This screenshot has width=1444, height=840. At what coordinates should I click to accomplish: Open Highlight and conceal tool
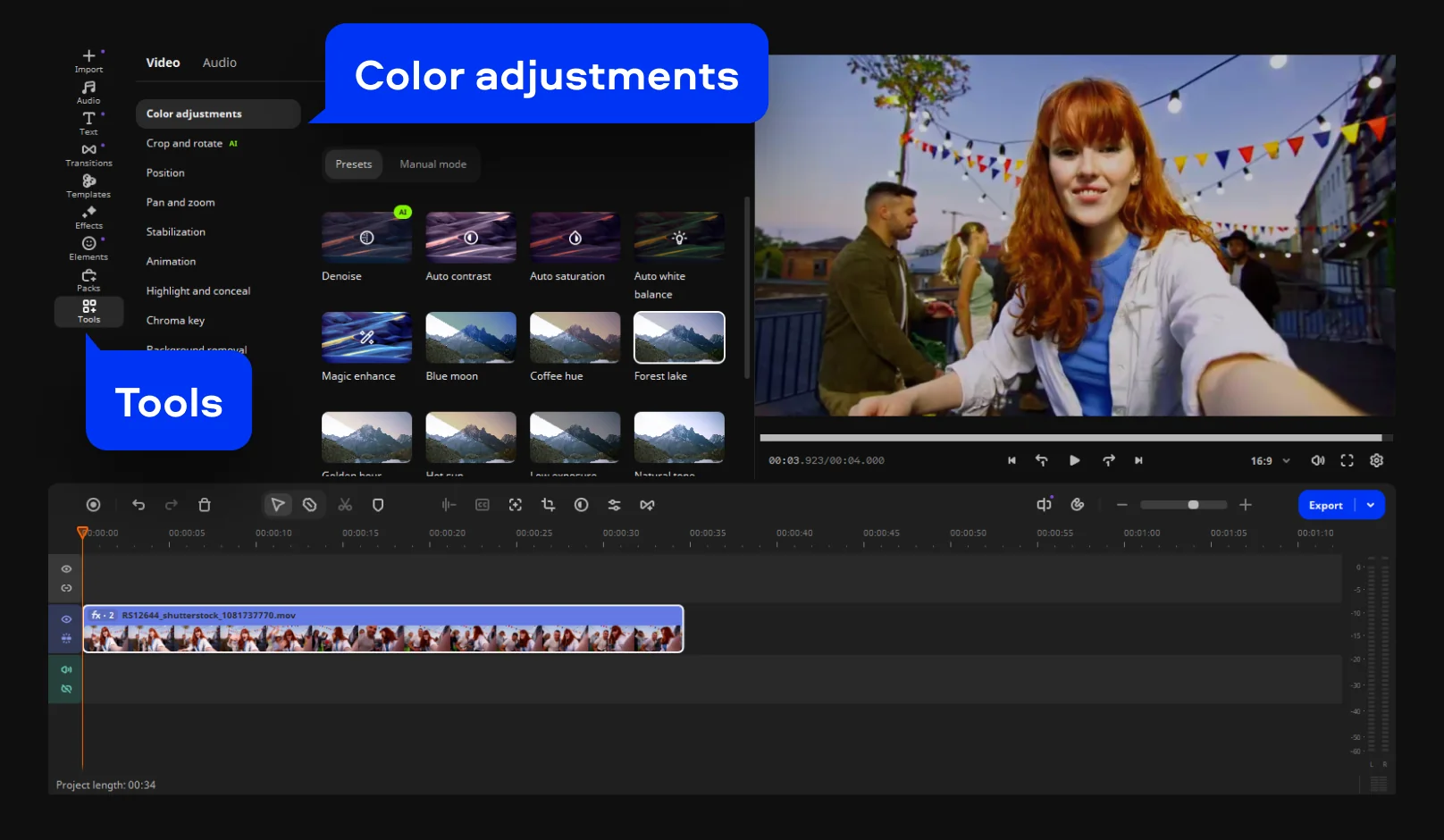198,290
